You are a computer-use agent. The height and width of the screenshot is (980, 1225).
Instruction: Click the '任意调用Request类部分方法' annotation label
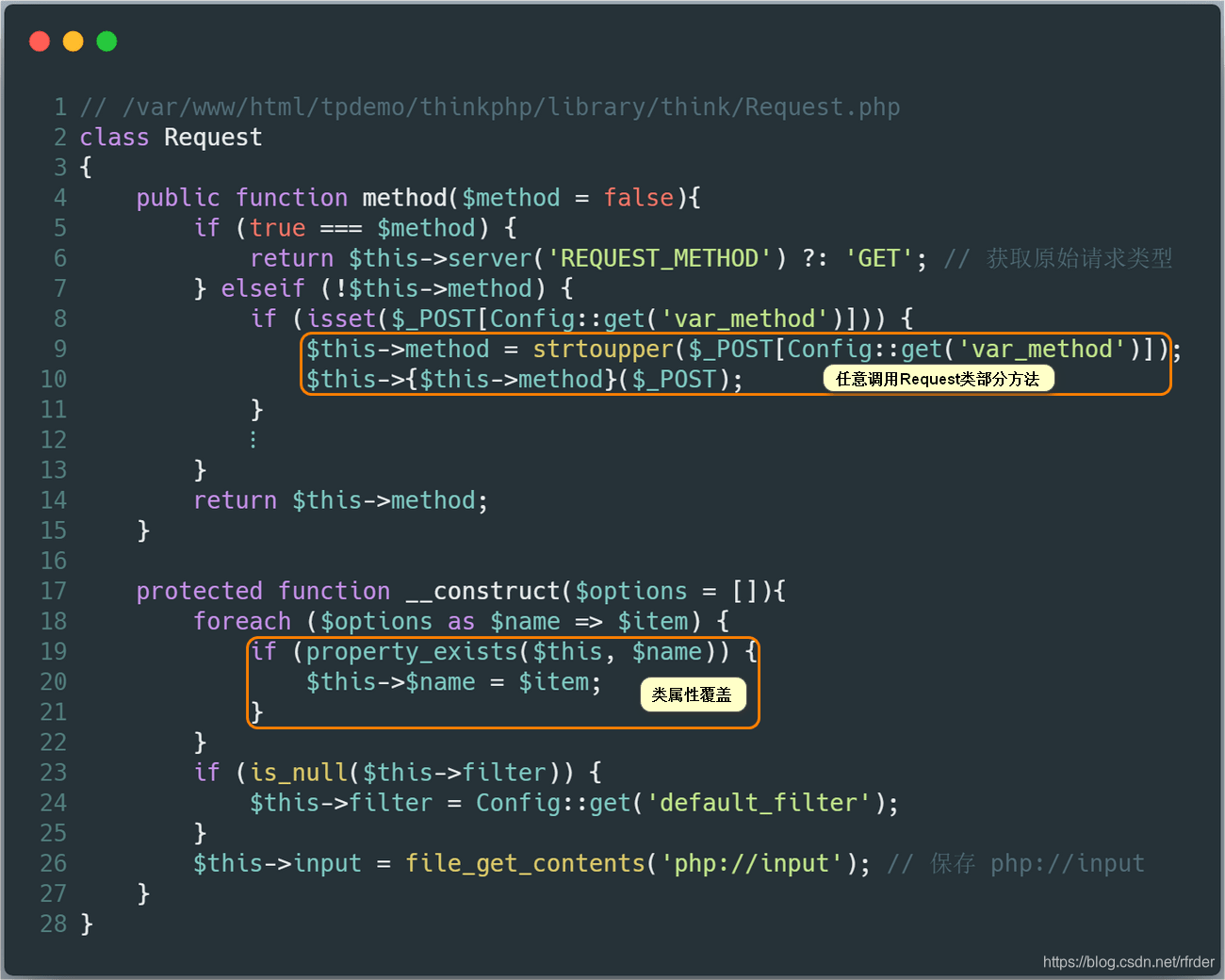(938, 379)
